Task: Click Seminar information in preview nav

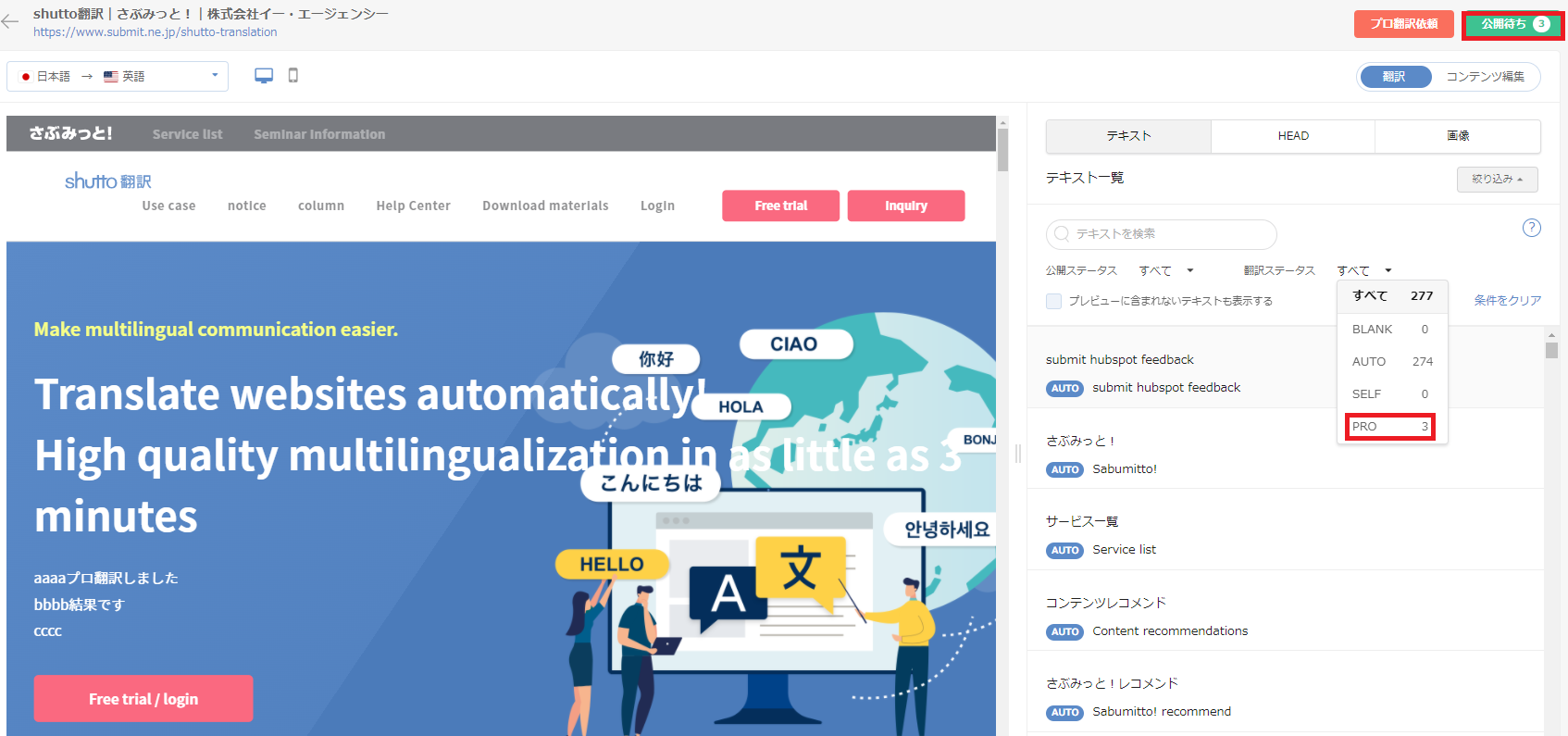Action: pos(319,134)
